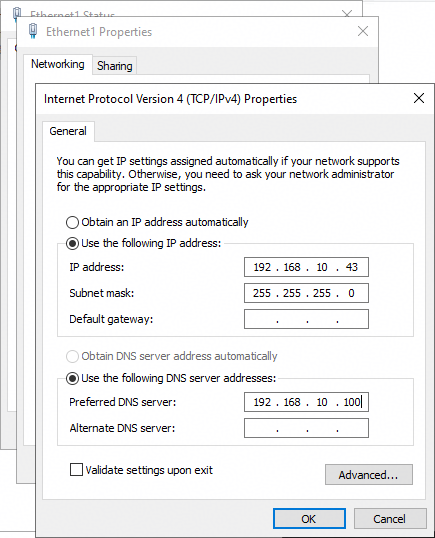The width and height of the screenshot is (435, 538).
Task: Click in the Preferred DNS server field
Action: tap(306, 402)
